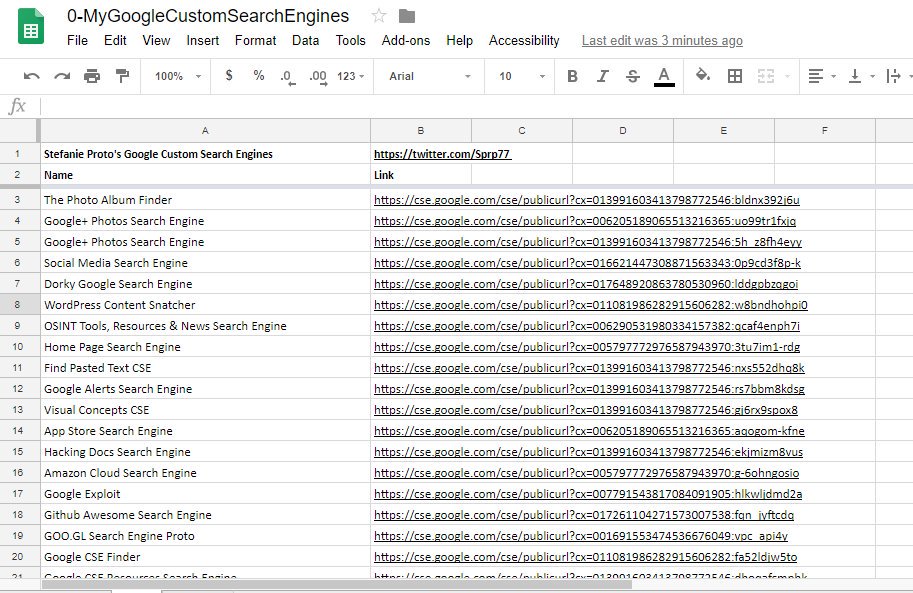
Task: Open the font size 10 dropdown
Action: click(522, 76)
